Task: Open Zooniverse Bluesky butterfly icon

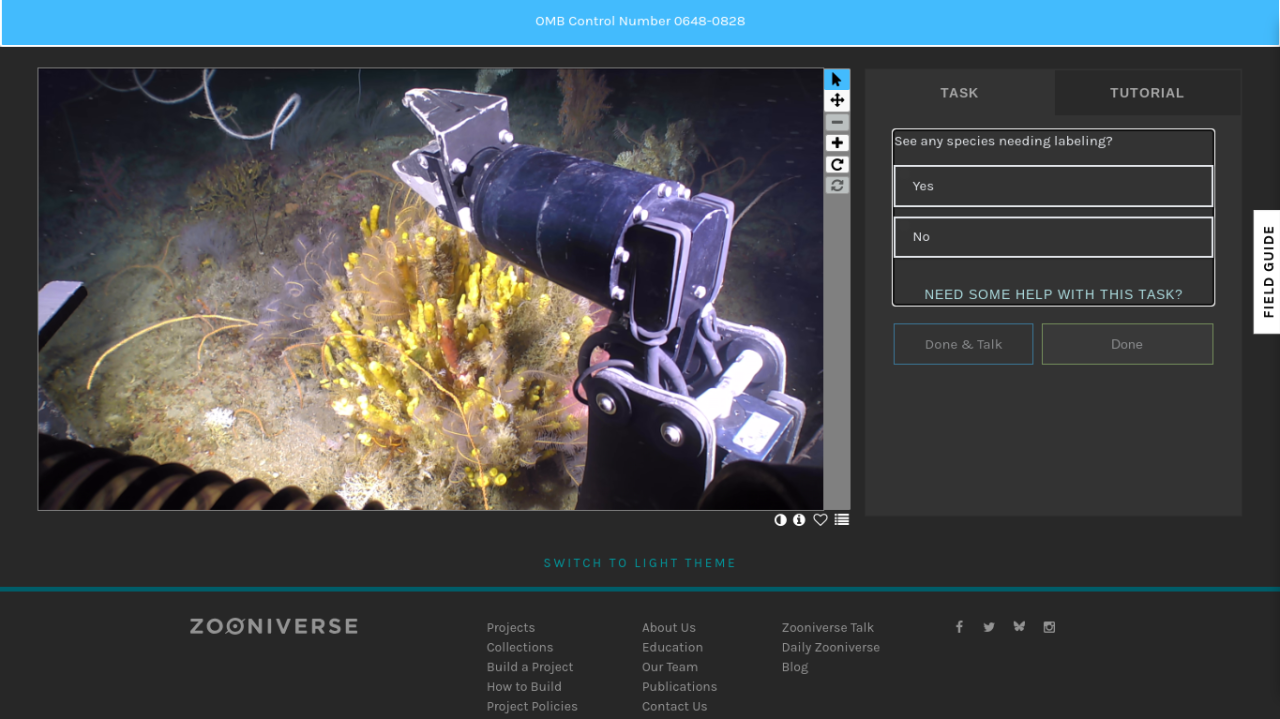Action: coord(1019,627)
